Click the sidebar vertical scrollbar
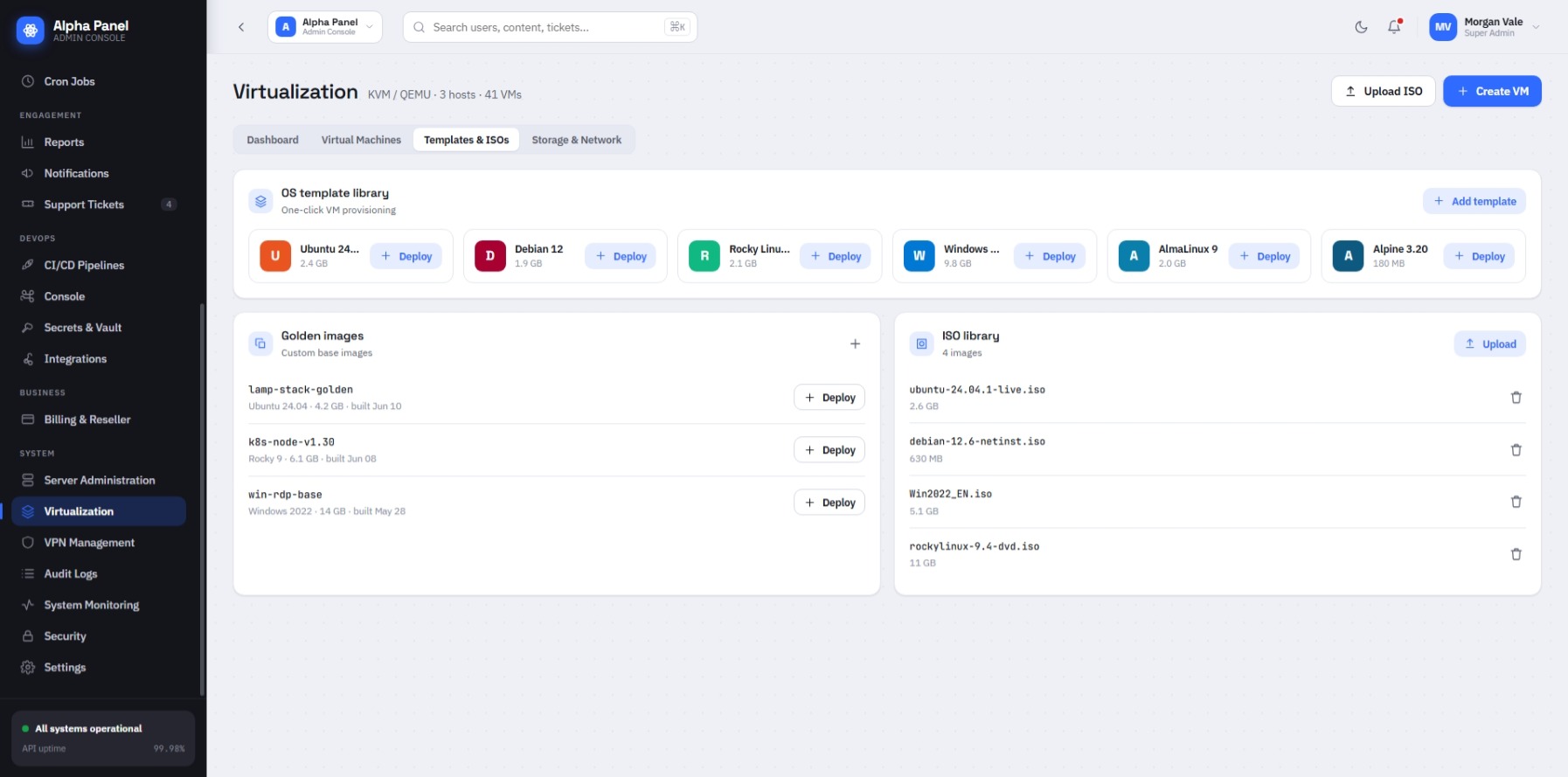1568x777 pixels. 202,499
